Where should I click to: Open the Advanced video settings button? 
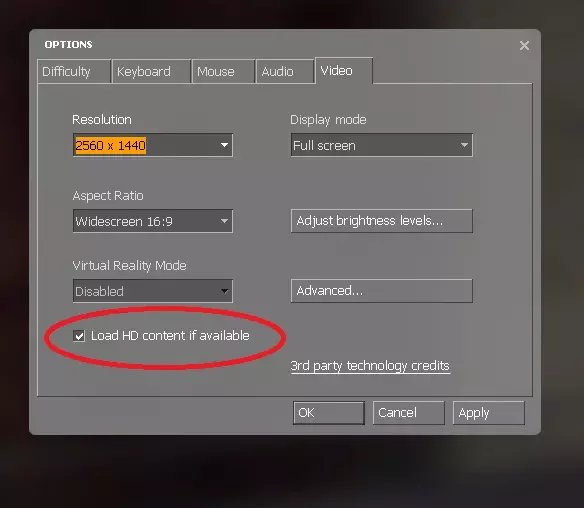coord(382,290)
